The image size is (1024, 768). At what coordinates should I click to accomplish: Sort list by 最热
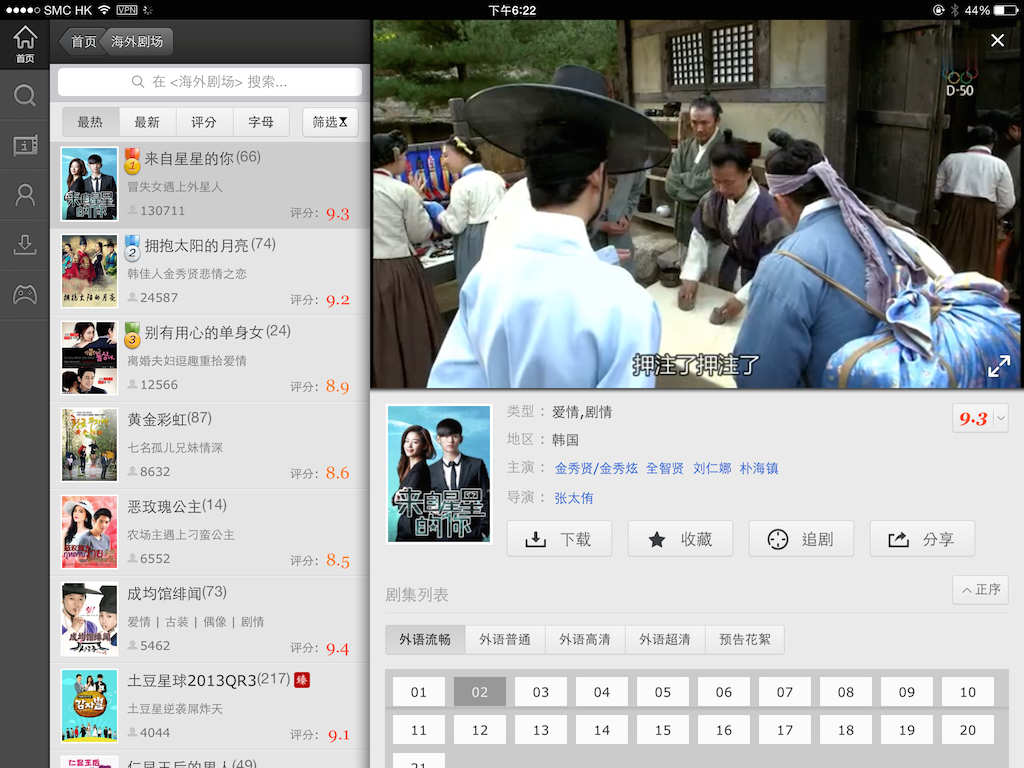pos(90,122)
